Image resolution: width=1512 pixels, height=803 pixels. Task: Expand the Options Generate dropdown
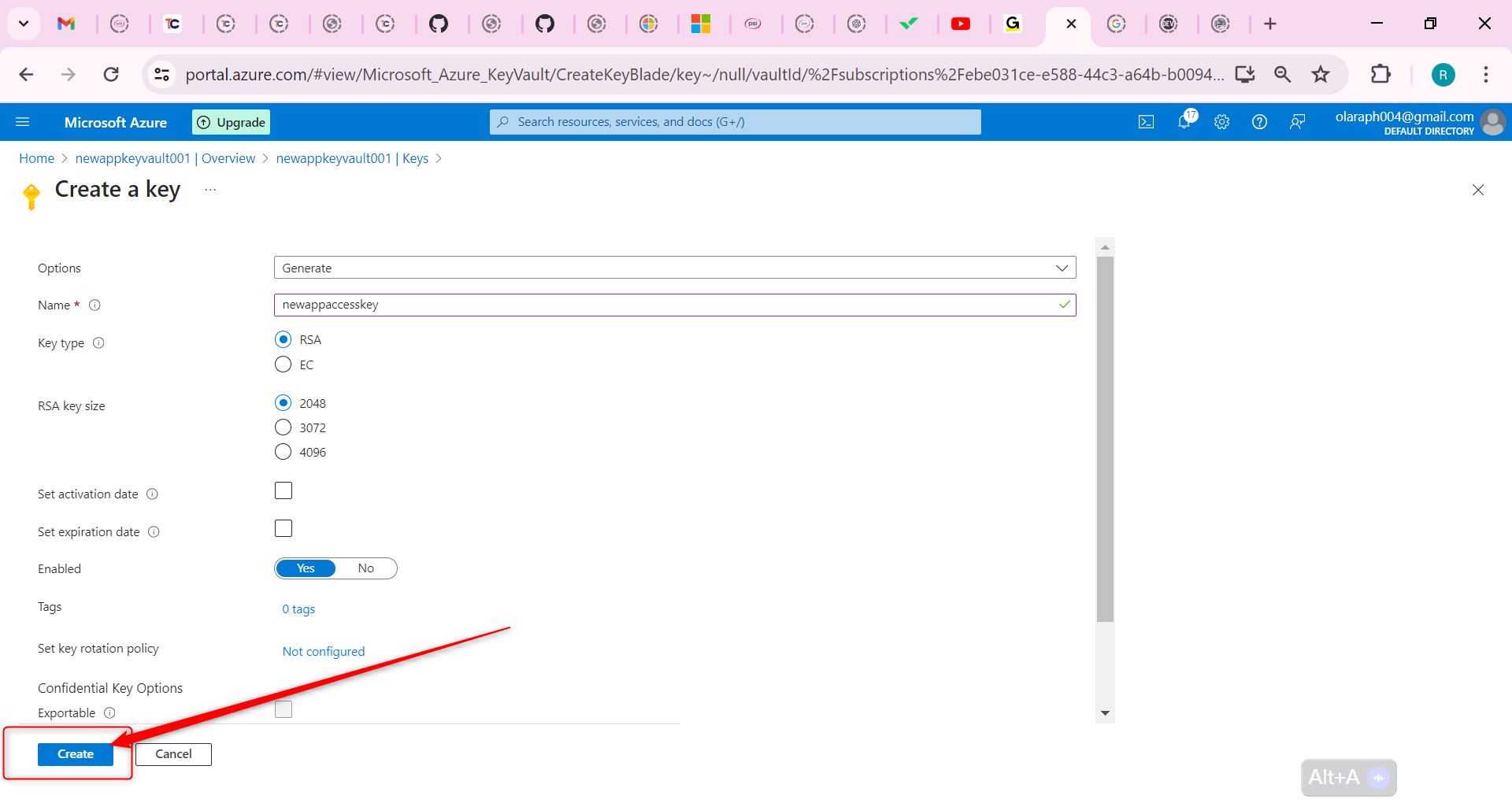point(675,268)
